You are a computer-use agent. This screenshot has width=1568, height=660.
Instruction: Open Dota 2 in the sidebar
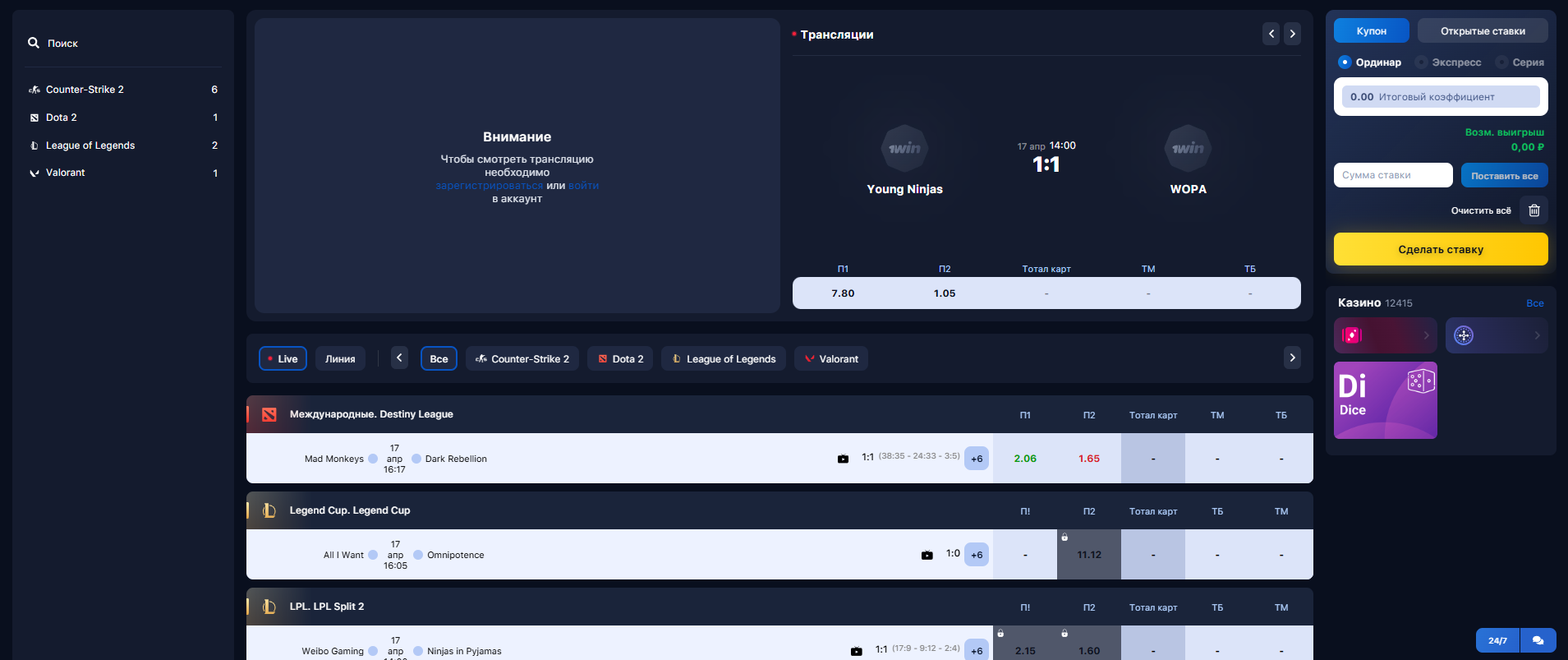coord(123,118)
